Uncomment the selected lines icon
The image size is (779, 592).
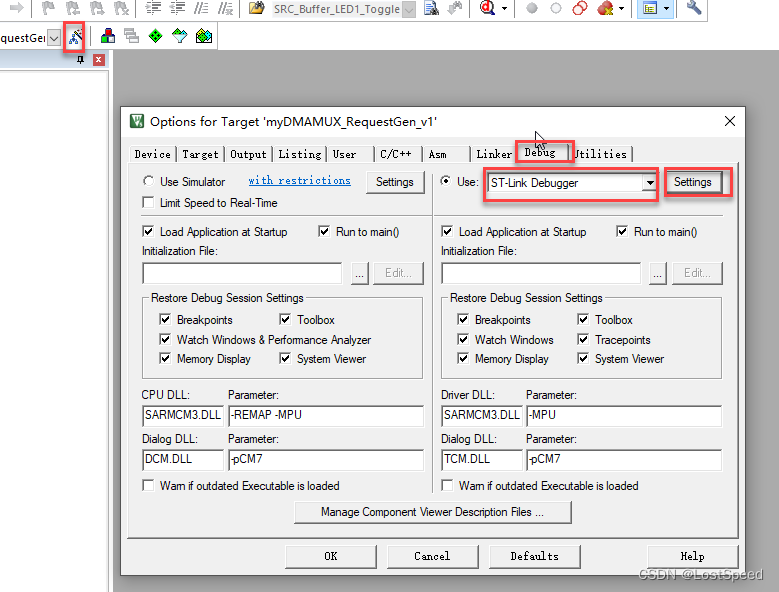click(226, 7)
